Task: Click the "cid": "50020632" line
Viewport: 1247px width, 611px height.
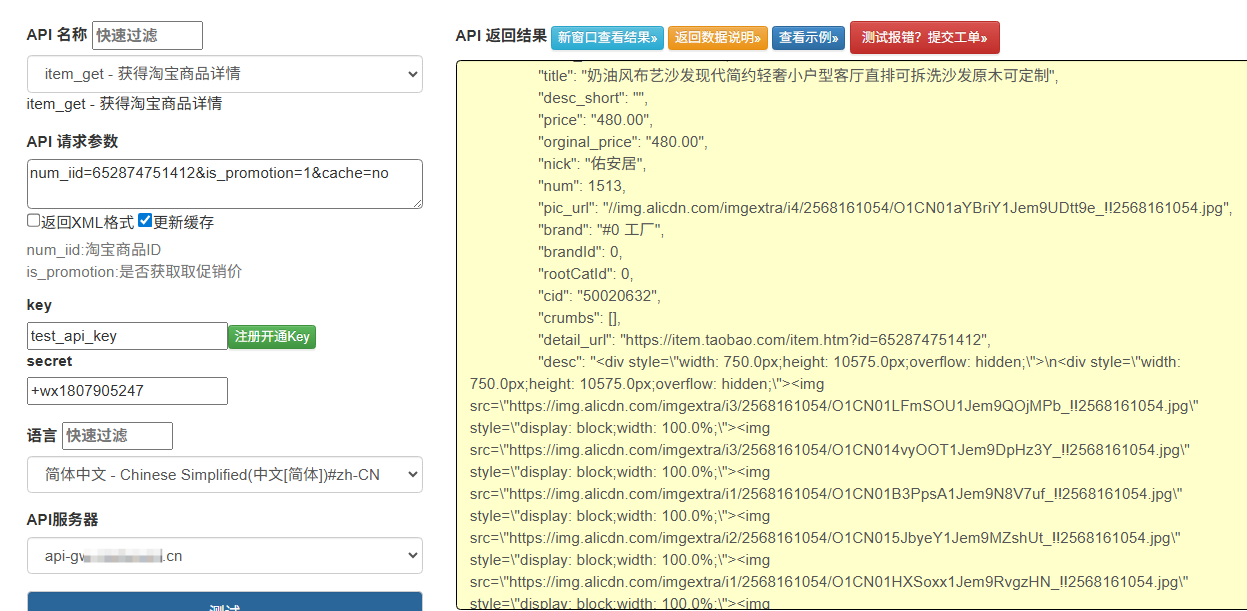Action: coord(600,295)
